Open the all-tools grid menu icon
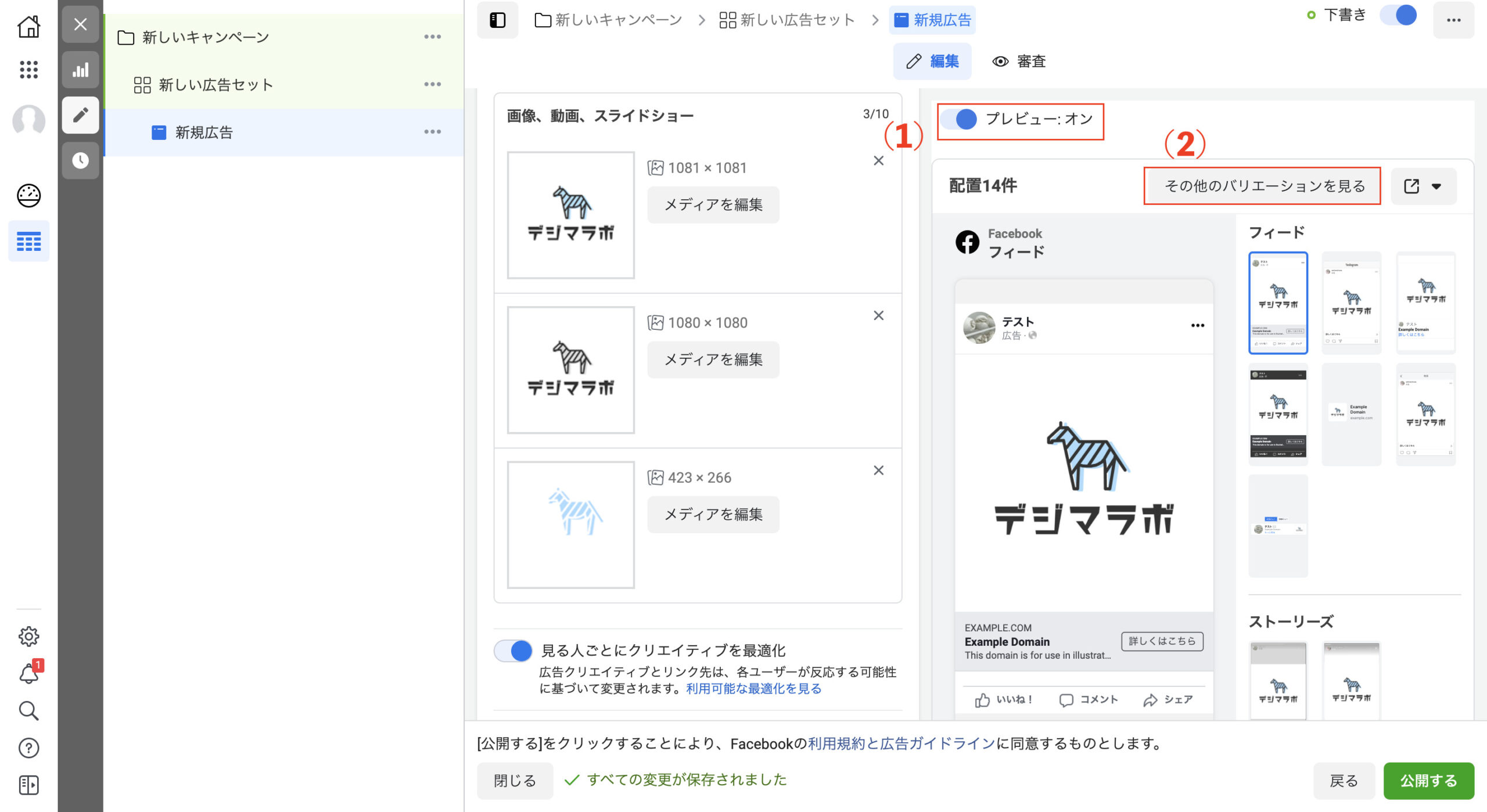This screenshot has height=812, width=1487. pos(28,70)
